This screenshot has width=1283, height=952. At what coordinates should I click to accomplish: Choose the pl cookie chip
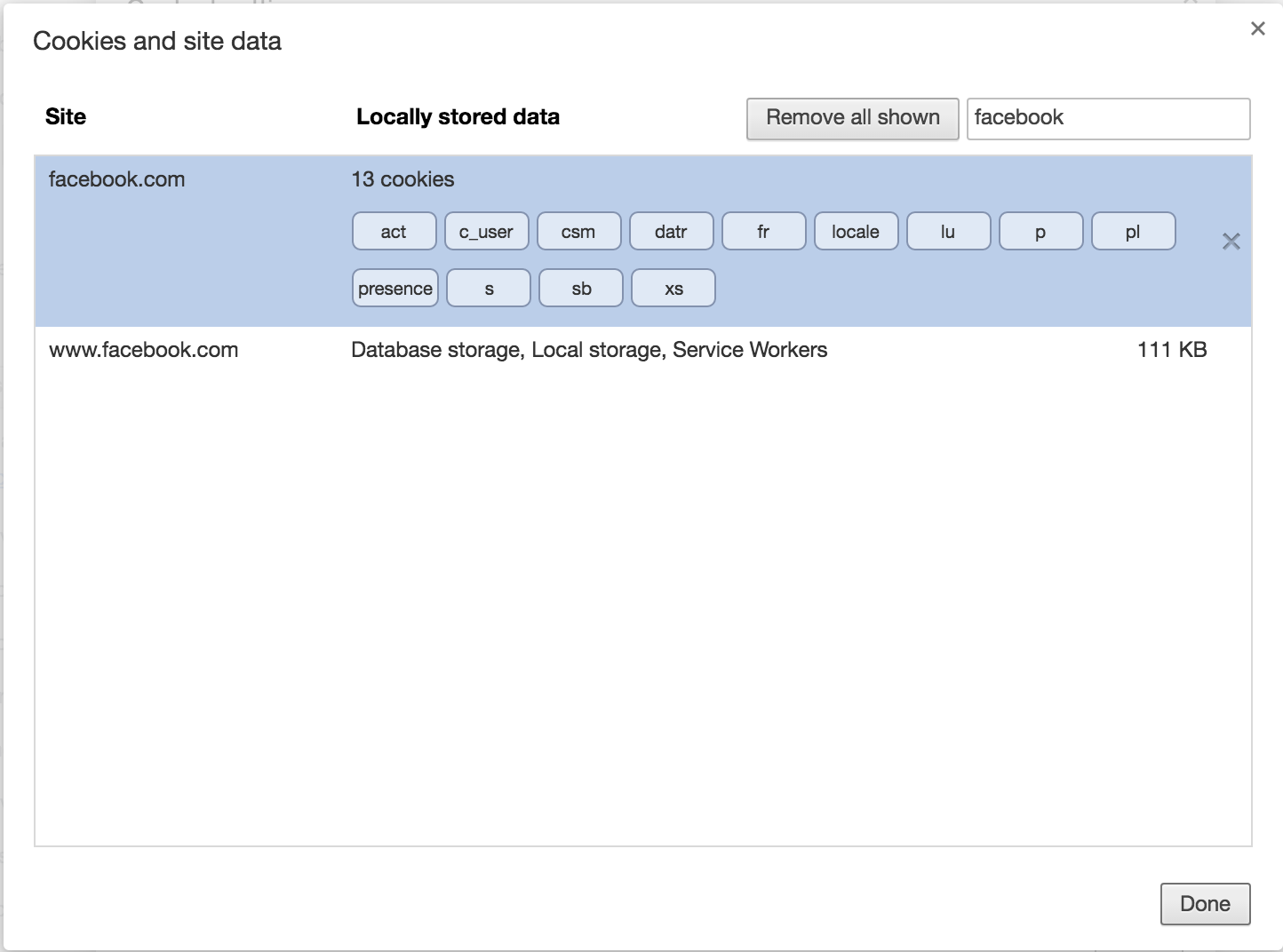click(1133, 232)
